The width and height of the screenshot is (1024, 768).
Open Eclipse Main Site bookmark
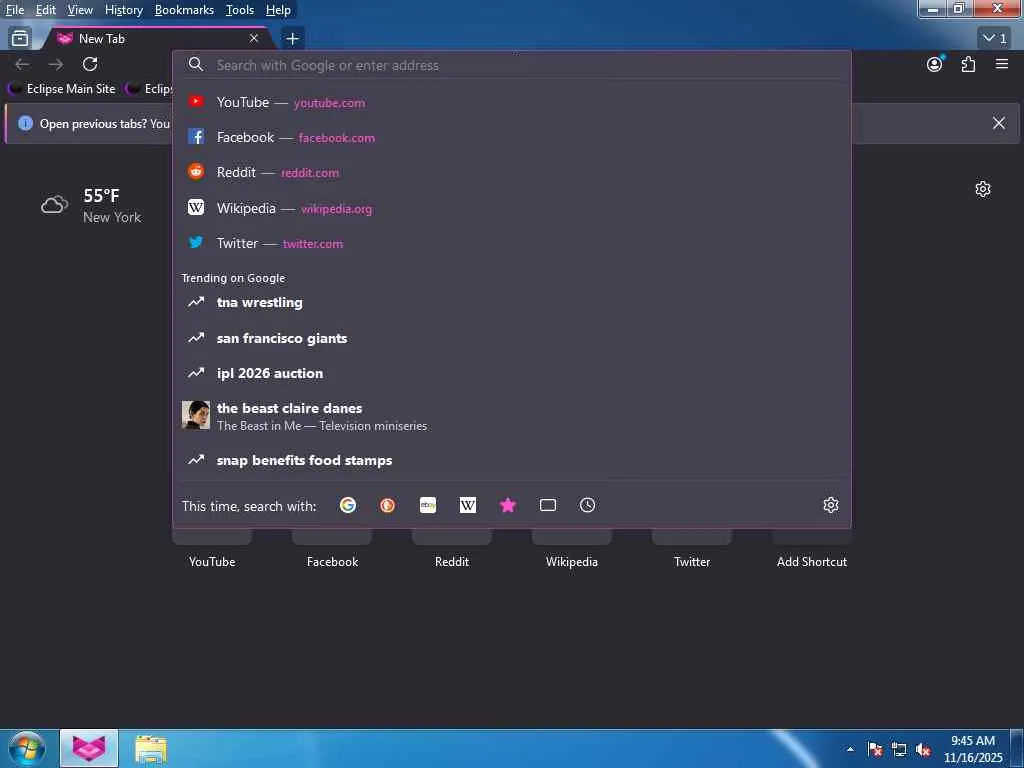62,89
